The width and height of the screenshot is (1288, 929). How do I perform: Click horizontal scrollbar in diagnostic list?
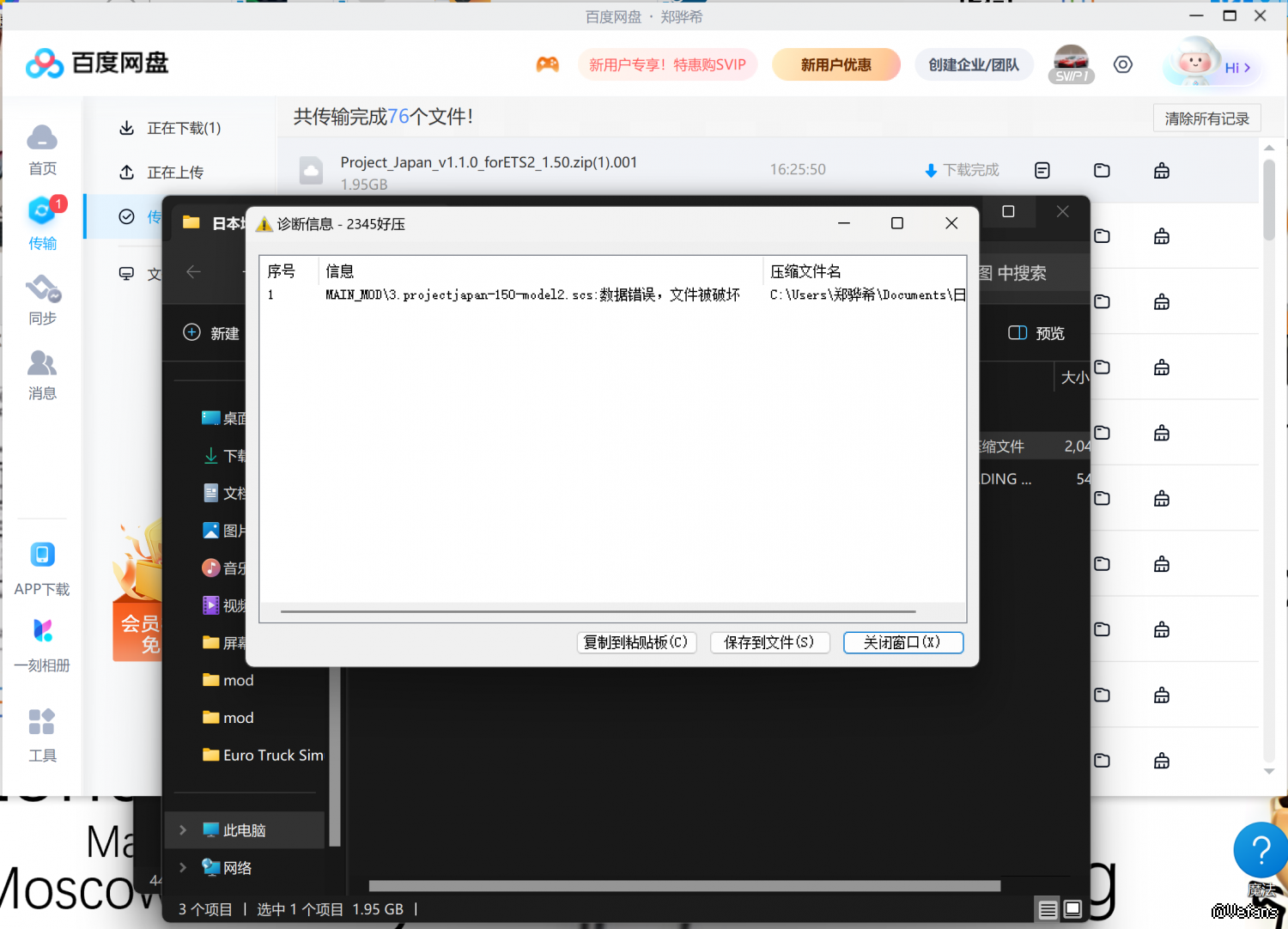pyautogui.click(x=598, y=612)
